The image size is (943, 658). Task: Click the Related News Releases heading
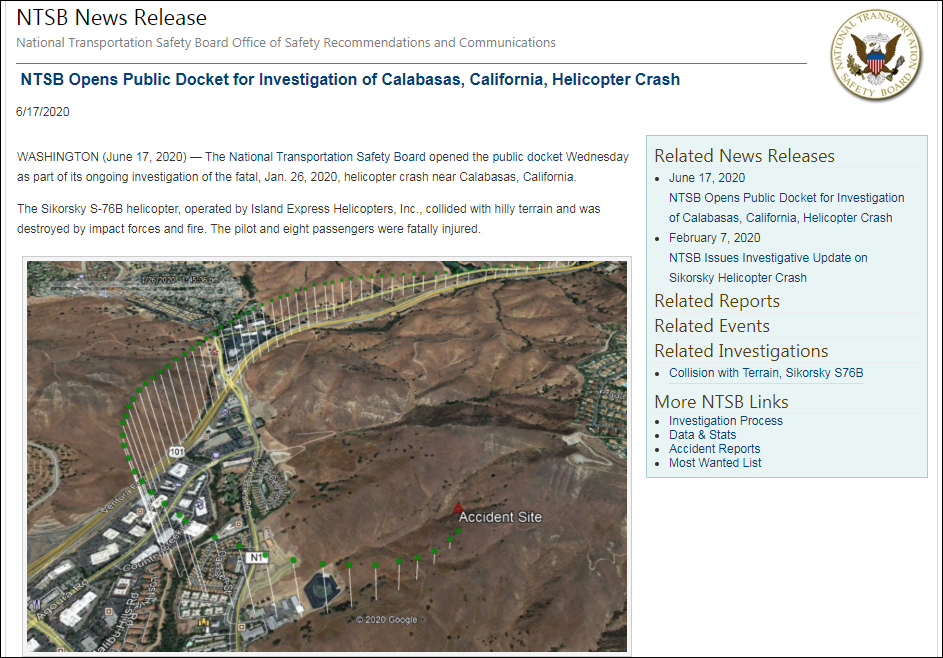pos(744,156)
